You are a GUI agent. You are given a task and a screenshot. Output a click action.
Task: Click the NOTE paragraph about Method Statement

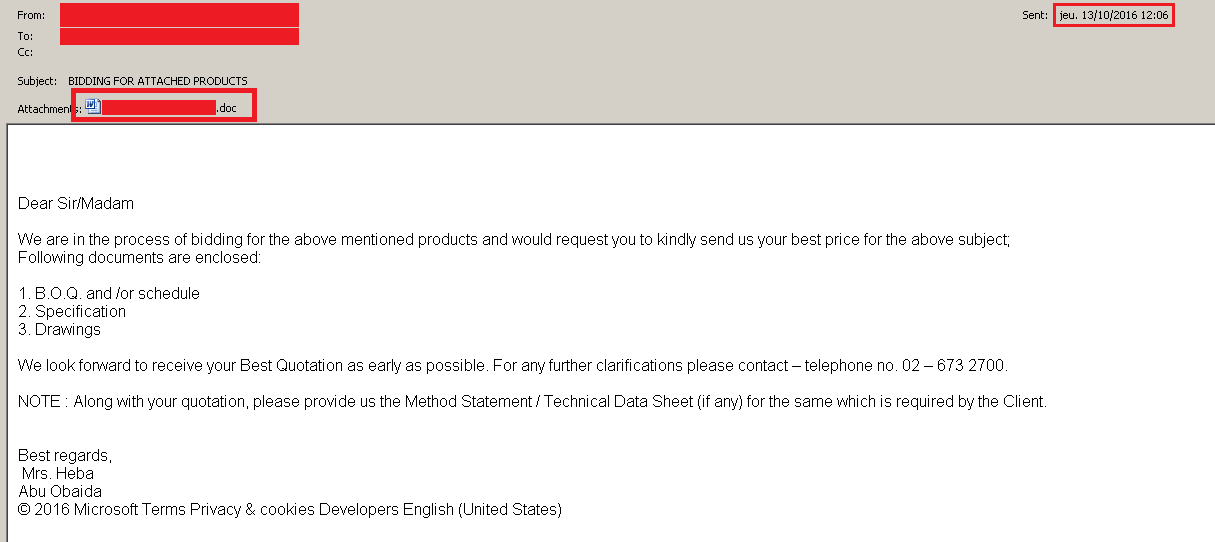[x=532, y=402]
